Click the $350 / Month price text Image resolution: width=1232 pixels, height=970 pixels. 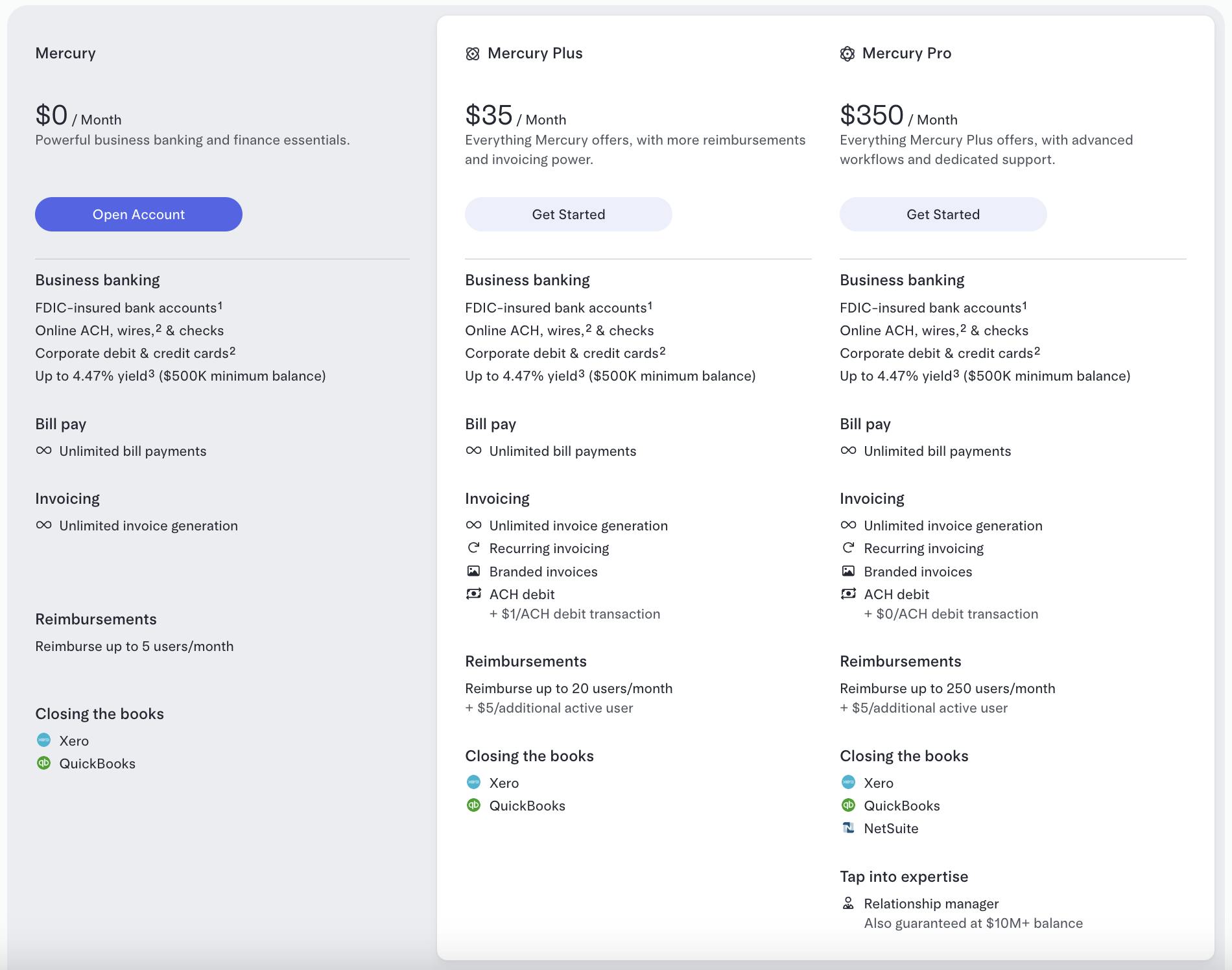coord(897,117)
